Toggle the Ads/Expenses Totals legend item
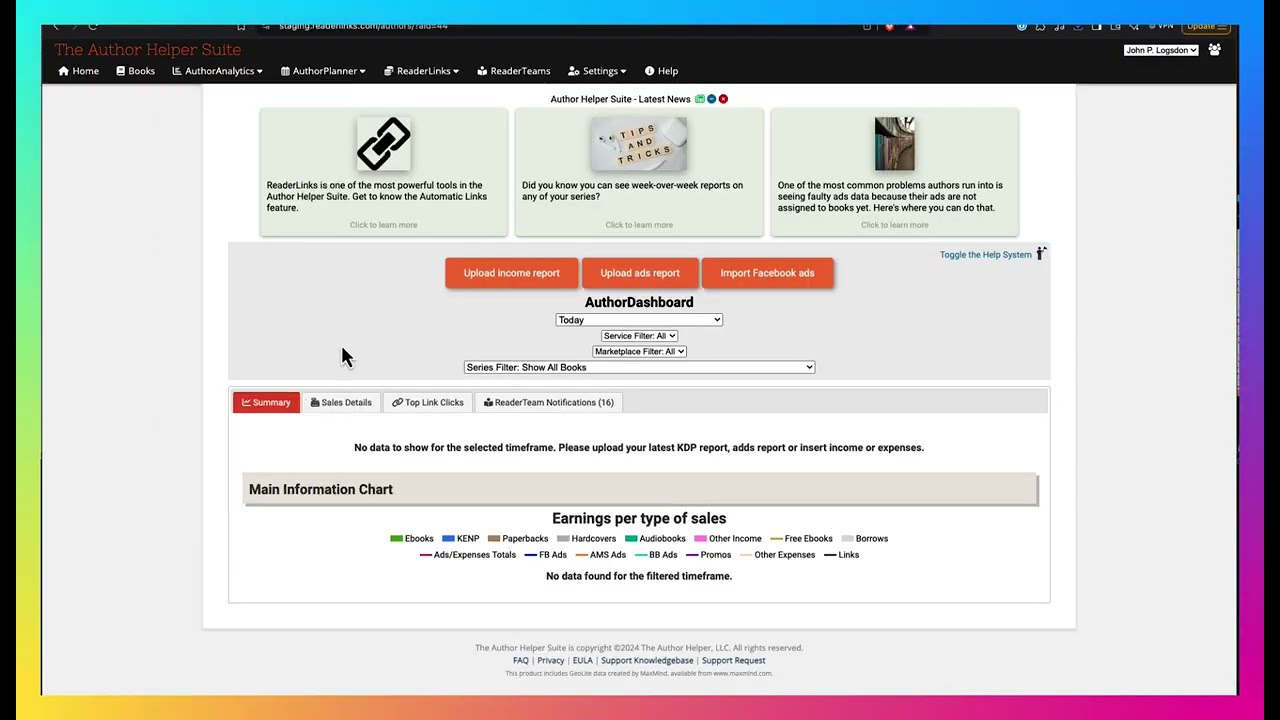Image resolution: width=1280 pixels, height=720 pixels. [x=468, y=555]
